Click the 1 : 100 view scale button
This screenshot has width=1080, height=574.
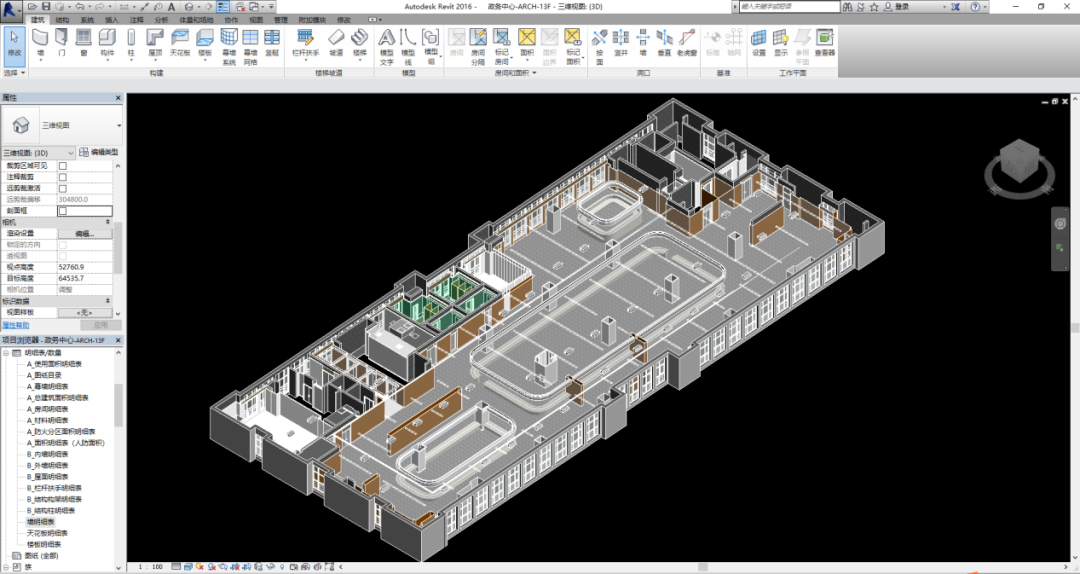click(x=151, y=566)
